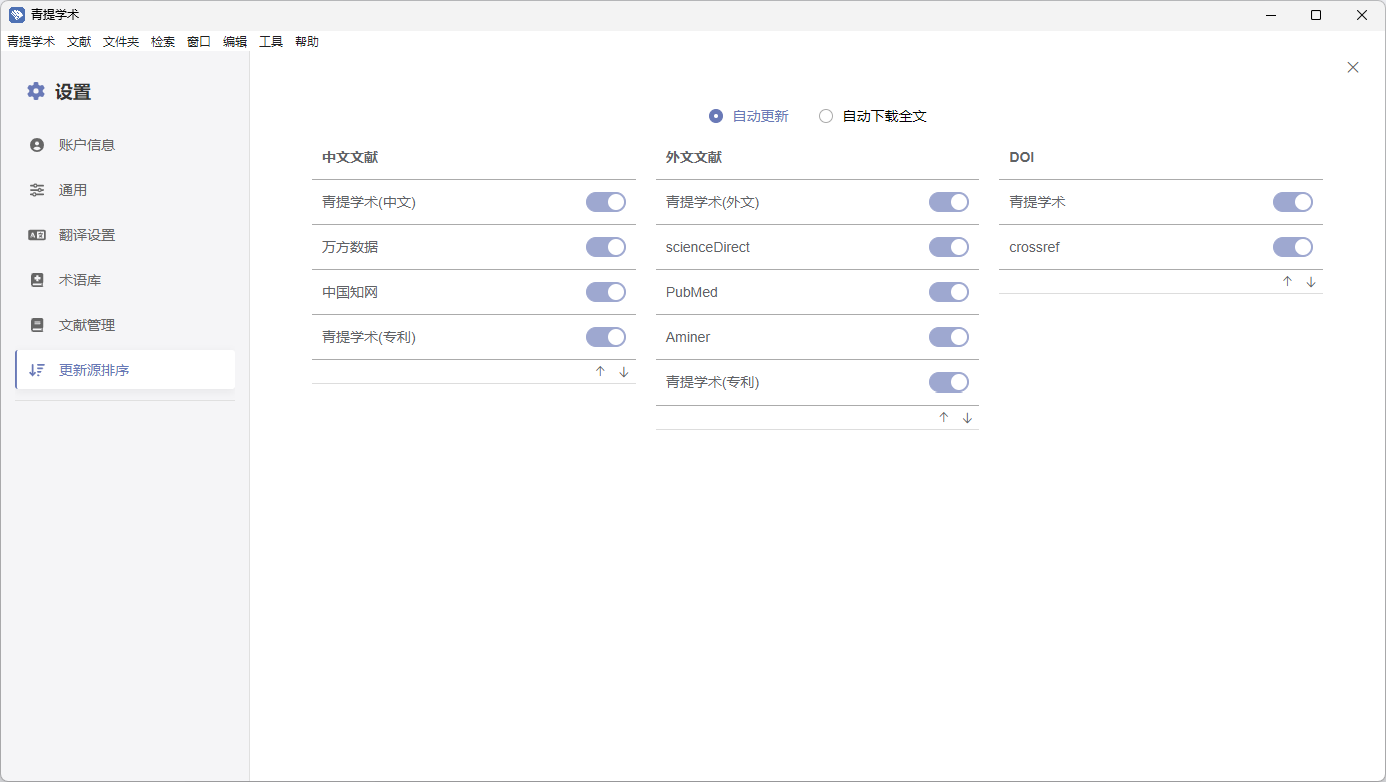The width and height of the screenshot is (1386, 782).
Task: Click the 翻译设置 translation icon
Action: point(37,235)
